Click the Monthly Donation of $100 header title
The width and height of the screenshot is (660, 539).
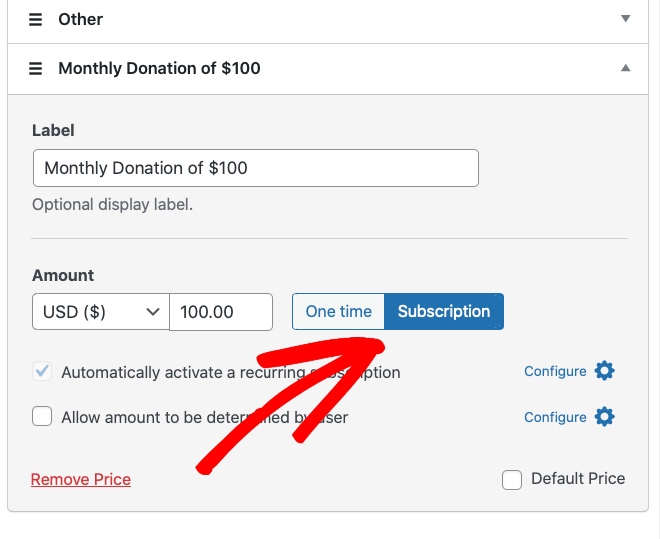(159, 69)
